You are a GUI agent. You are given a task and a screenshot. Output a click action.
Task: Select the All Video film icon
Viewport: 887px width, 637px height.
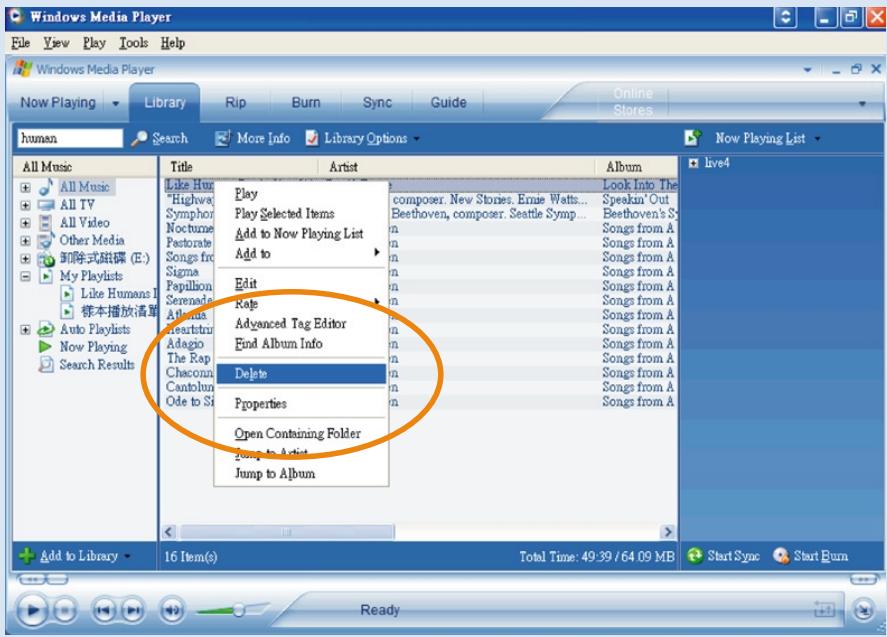tap(46, 223)
